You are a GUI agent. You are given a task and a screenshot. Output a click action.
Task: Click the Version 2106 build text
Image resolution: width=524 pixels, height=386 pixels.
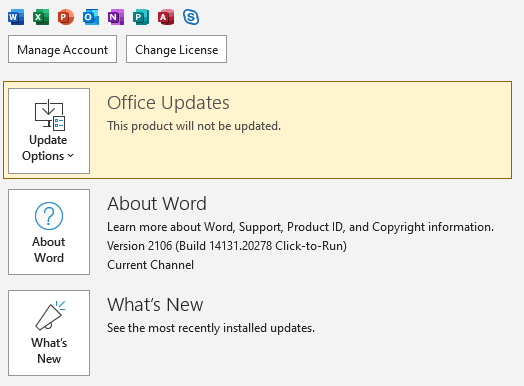point(227,246)
